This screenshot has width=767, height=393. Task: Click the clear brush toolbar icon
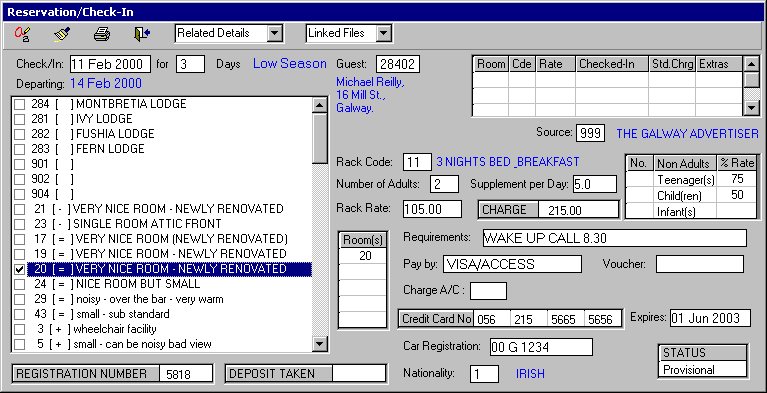pyautogui.click(x=62, y=34)
